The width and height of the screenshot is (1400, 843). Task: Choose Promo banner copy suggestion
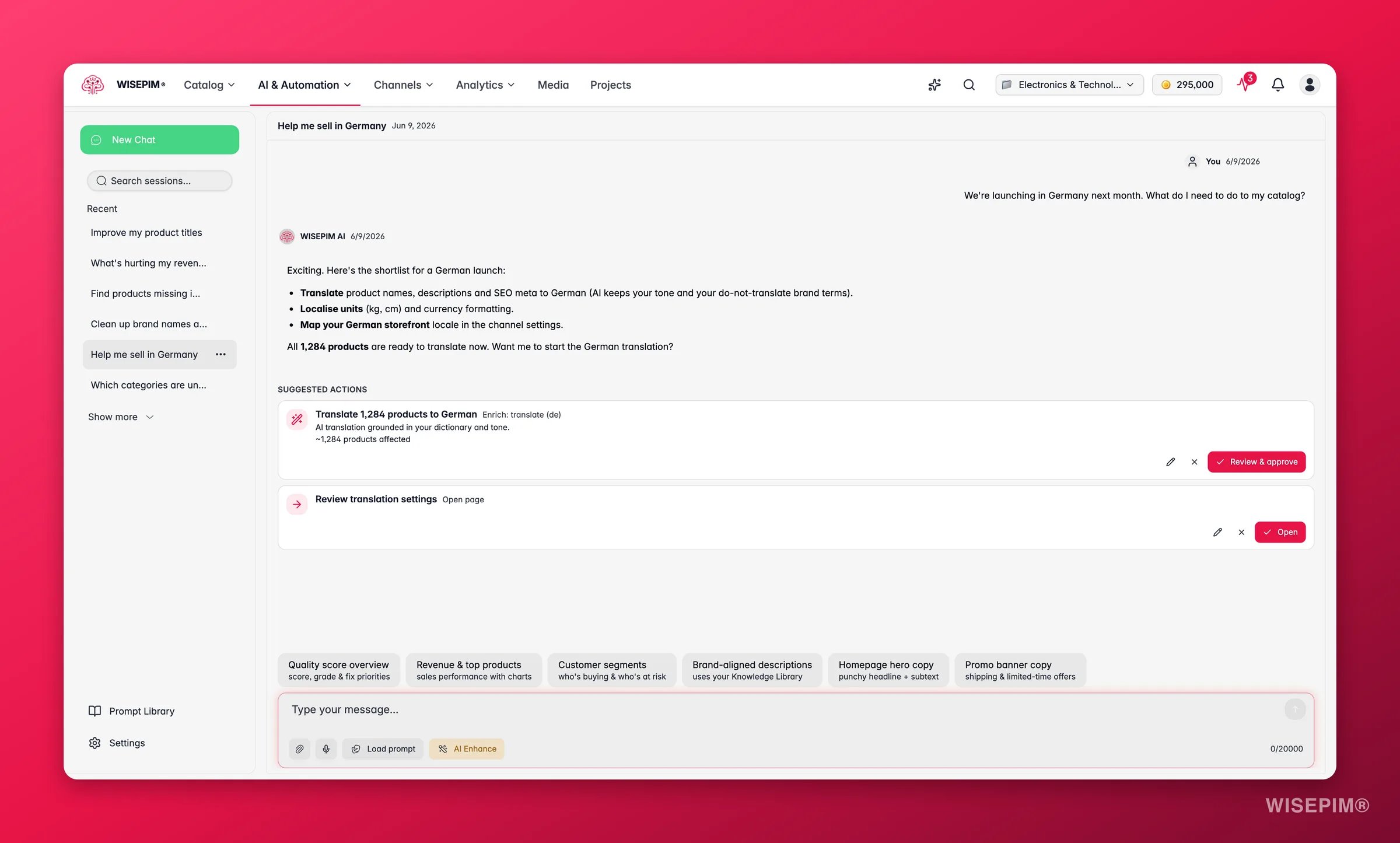(x=1020, y=670)
